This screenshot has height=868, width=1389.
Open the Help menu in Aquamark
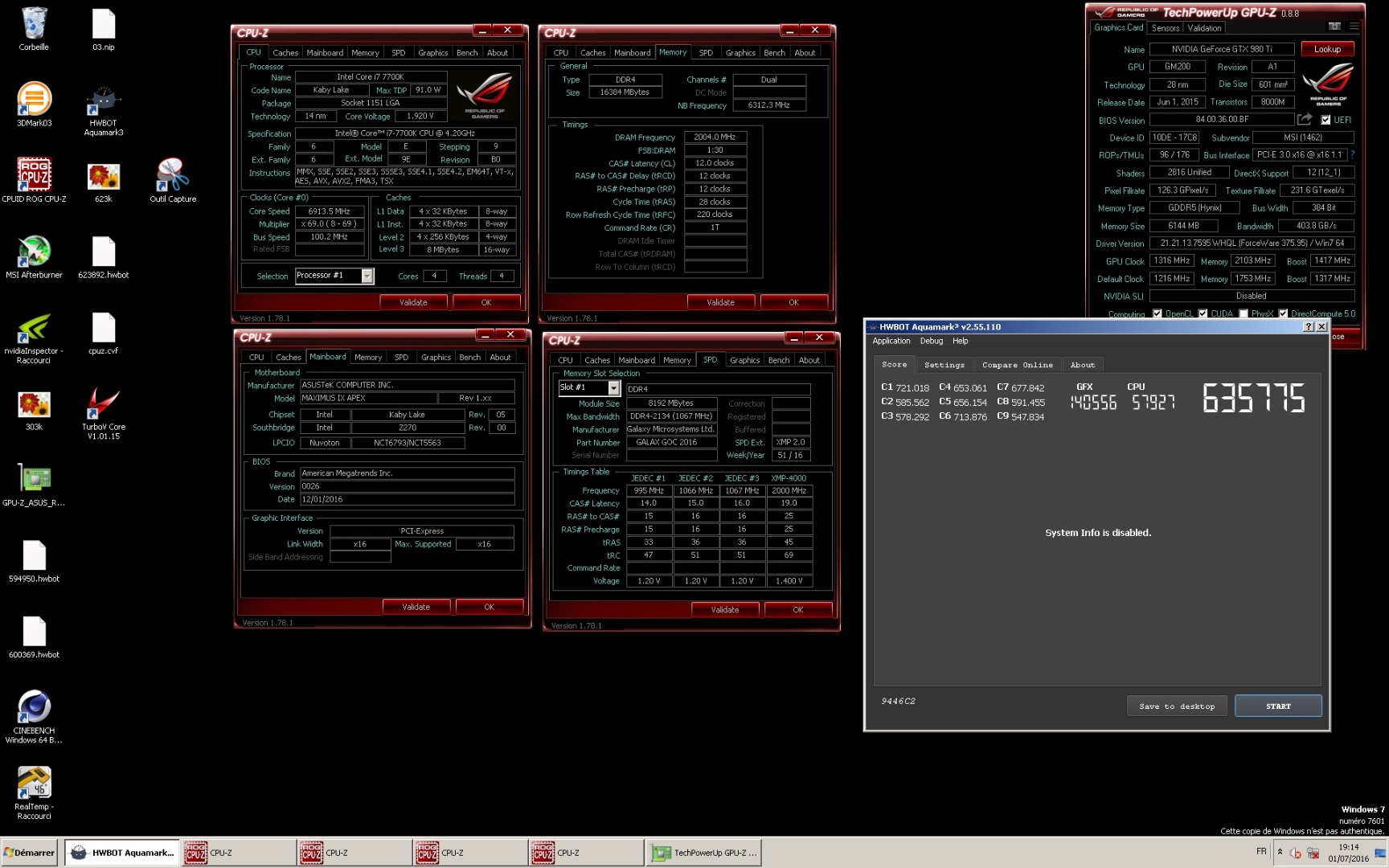[960, 341]
